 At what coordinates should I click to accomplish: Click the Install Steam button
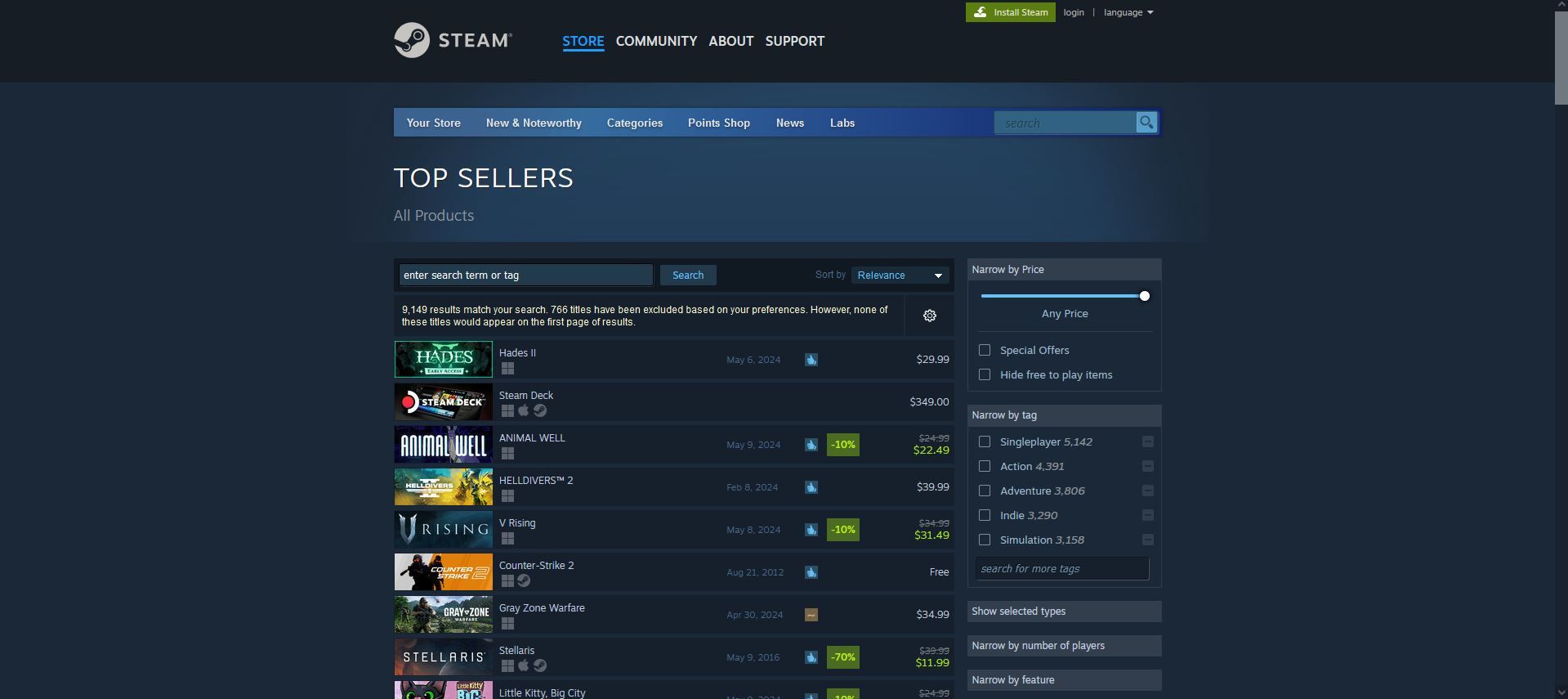[1011, 12]
